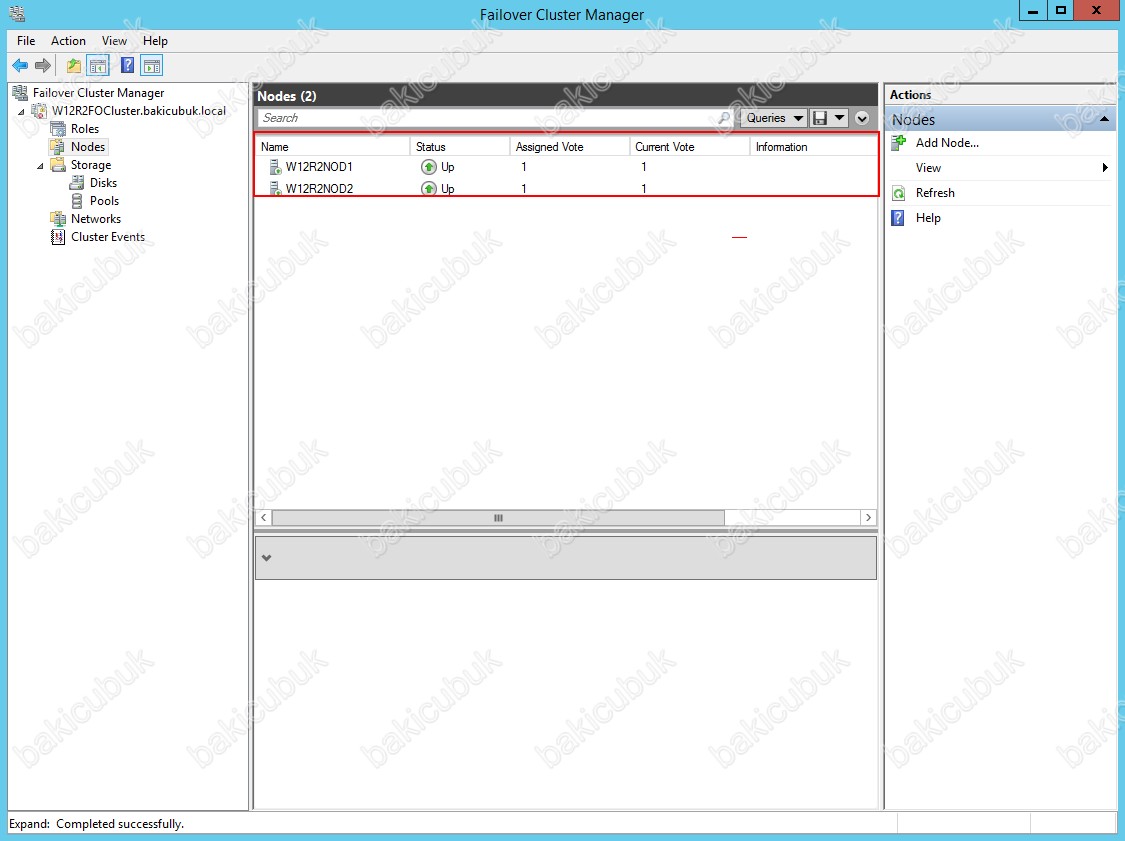
Task: Toggle the action pane toolbar icon
Action: [151, 66]
